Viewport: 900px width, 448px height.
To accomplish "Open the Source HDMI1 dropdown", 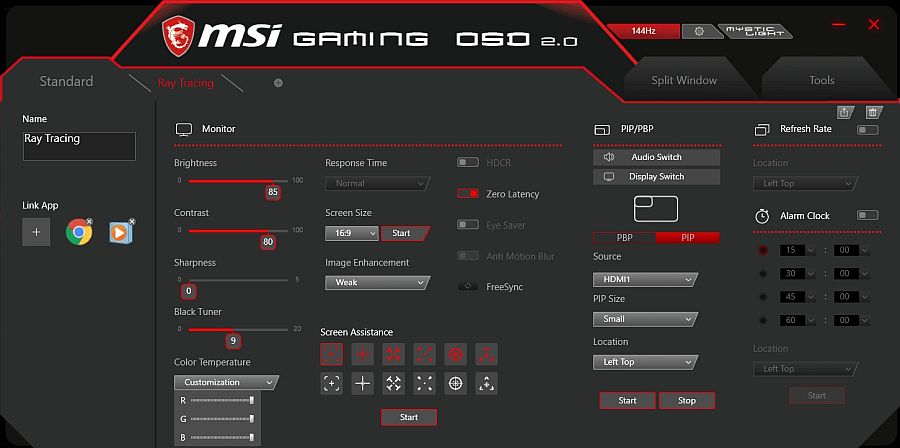I will pos(645,279).
